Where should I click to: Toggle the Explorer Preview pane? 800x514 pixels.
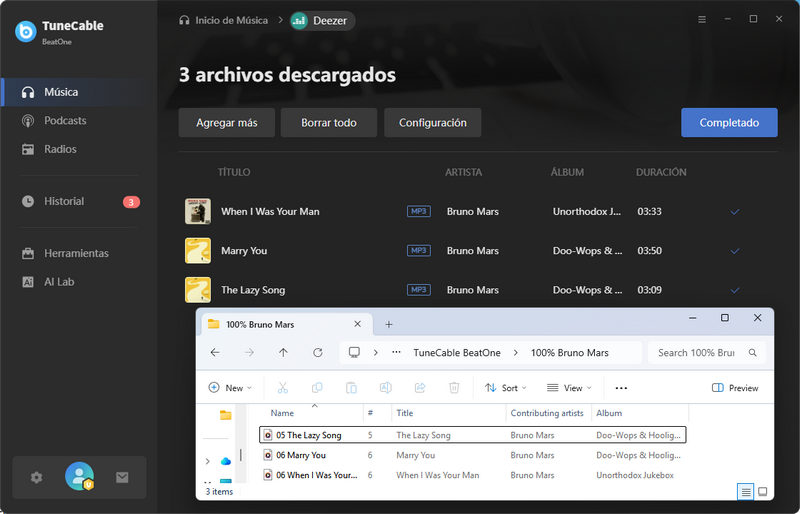pyautogui.click(x=735, y=388)
